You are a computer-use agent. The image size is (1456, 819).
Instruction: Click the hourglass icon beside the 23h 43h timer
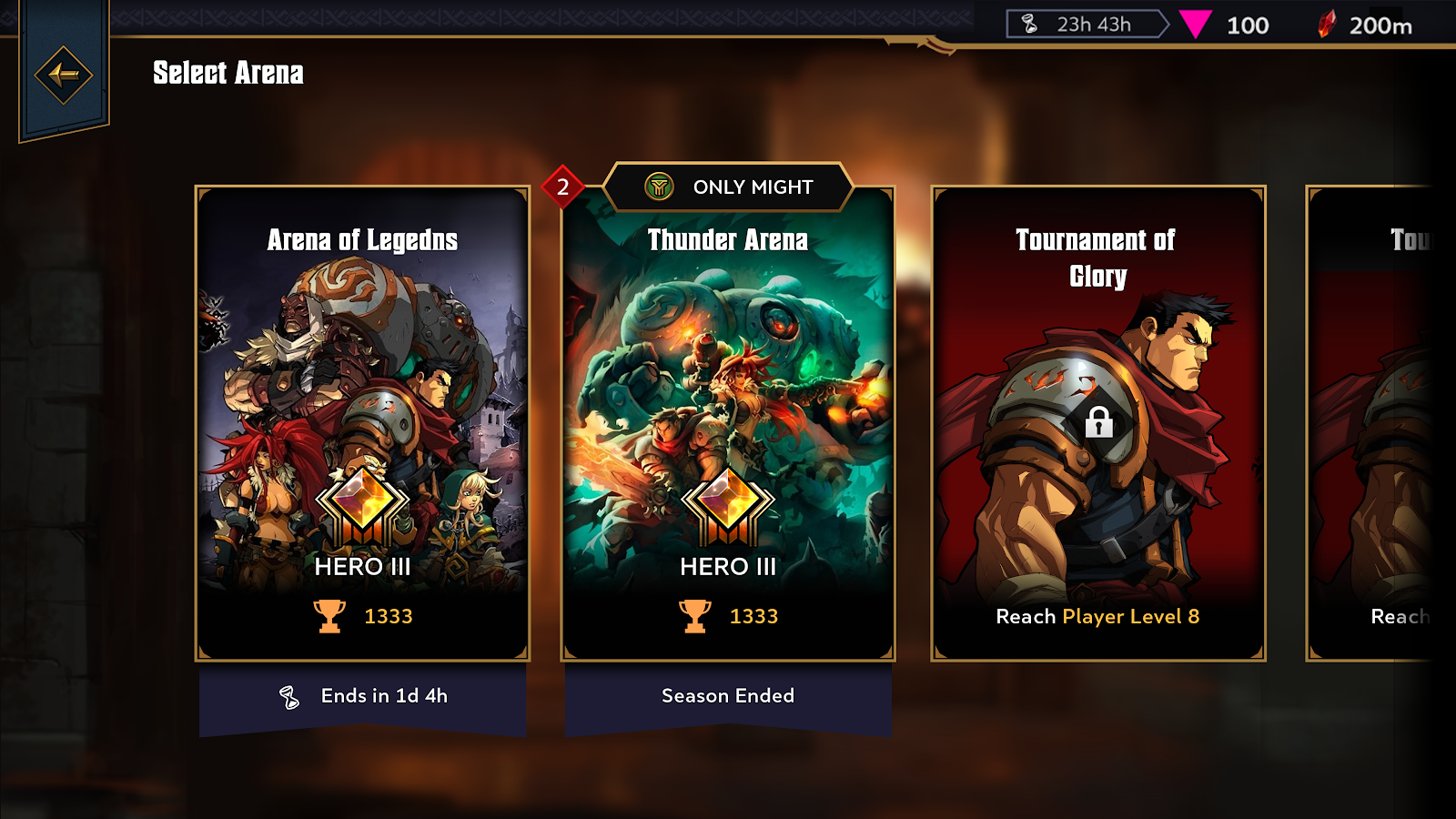(1029, 25)
